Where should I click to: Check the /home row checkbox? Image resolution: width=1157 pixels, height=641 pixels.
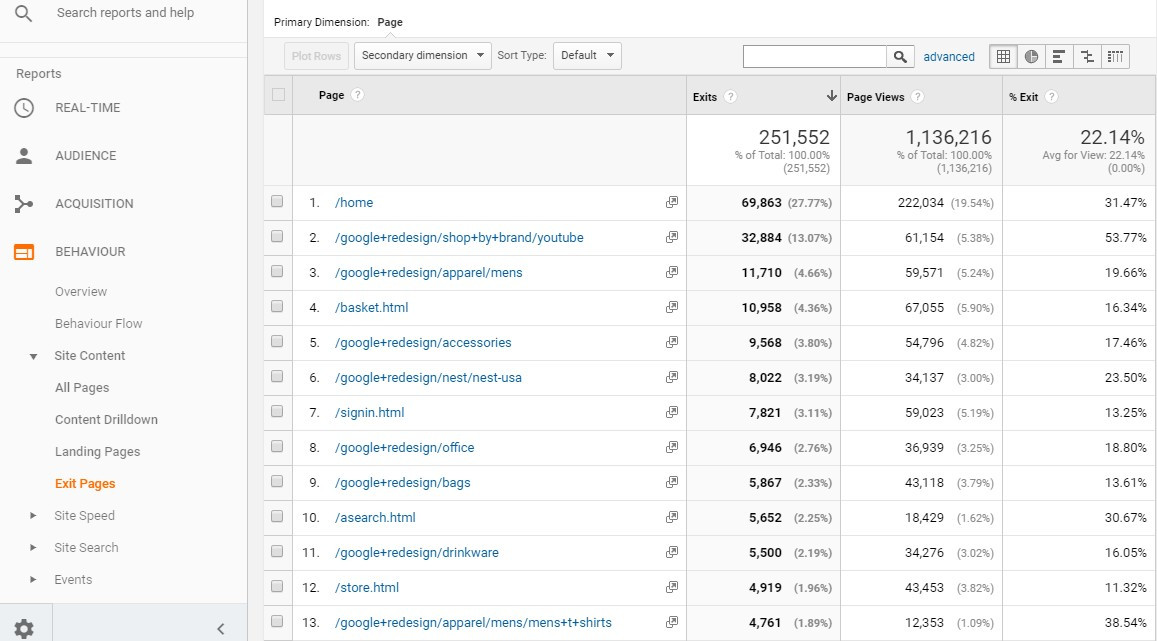click(x=277, y=201)
